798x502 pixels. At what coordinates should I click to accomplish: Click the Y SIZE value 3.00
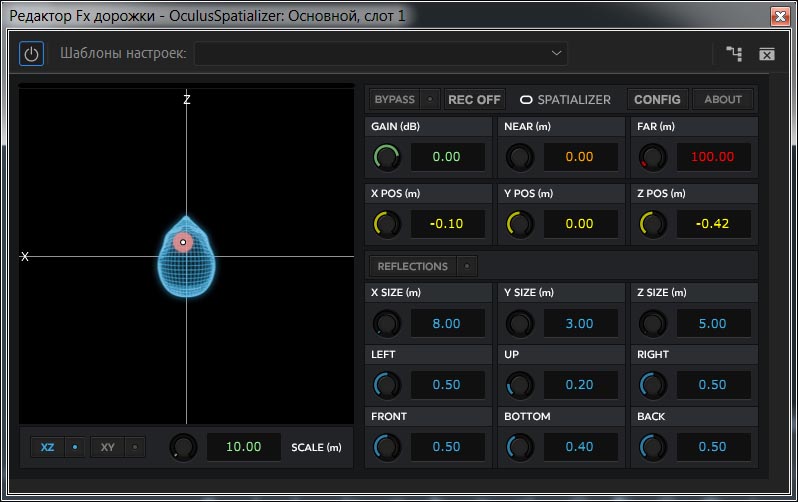(x=580, y=324)
